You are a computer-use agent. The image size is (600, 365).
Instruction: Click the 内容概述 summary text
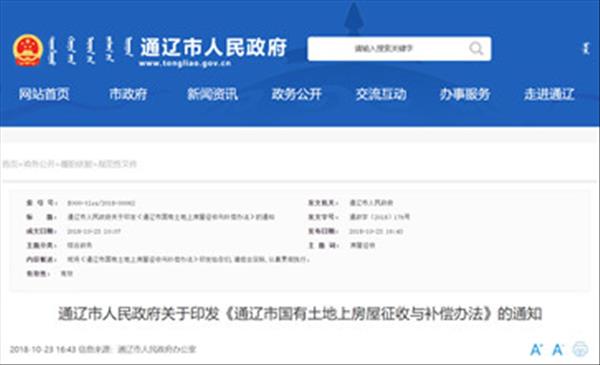188,259
